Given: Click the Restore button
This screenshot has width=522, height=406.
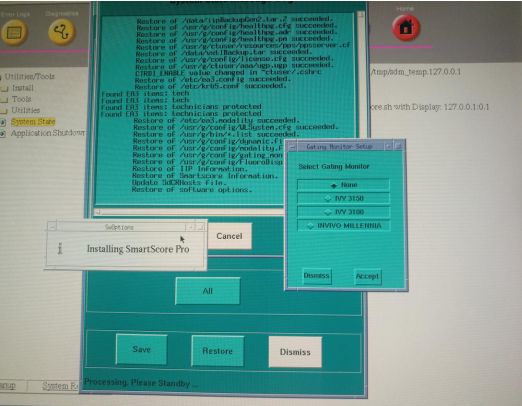Looking at the screenshot, I should [217, 351].
